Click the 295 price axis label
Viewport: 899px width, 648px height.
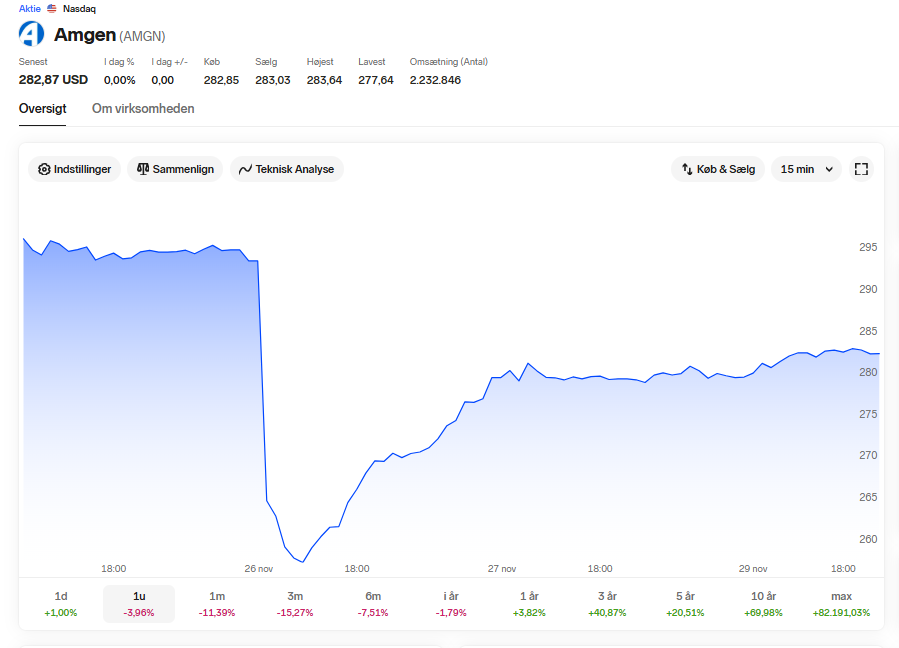point(868,247)
